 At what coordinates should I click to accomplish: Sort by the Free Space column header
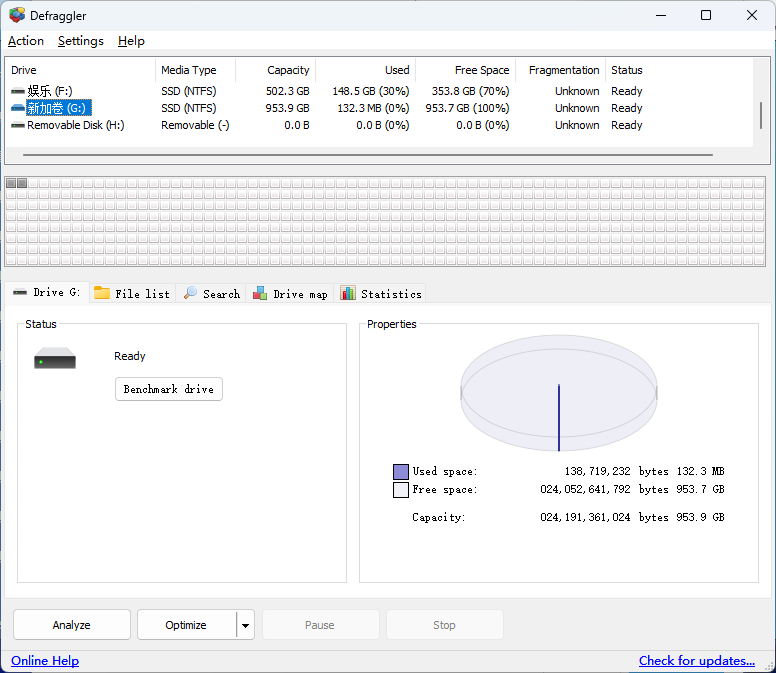tap(466, 70)
